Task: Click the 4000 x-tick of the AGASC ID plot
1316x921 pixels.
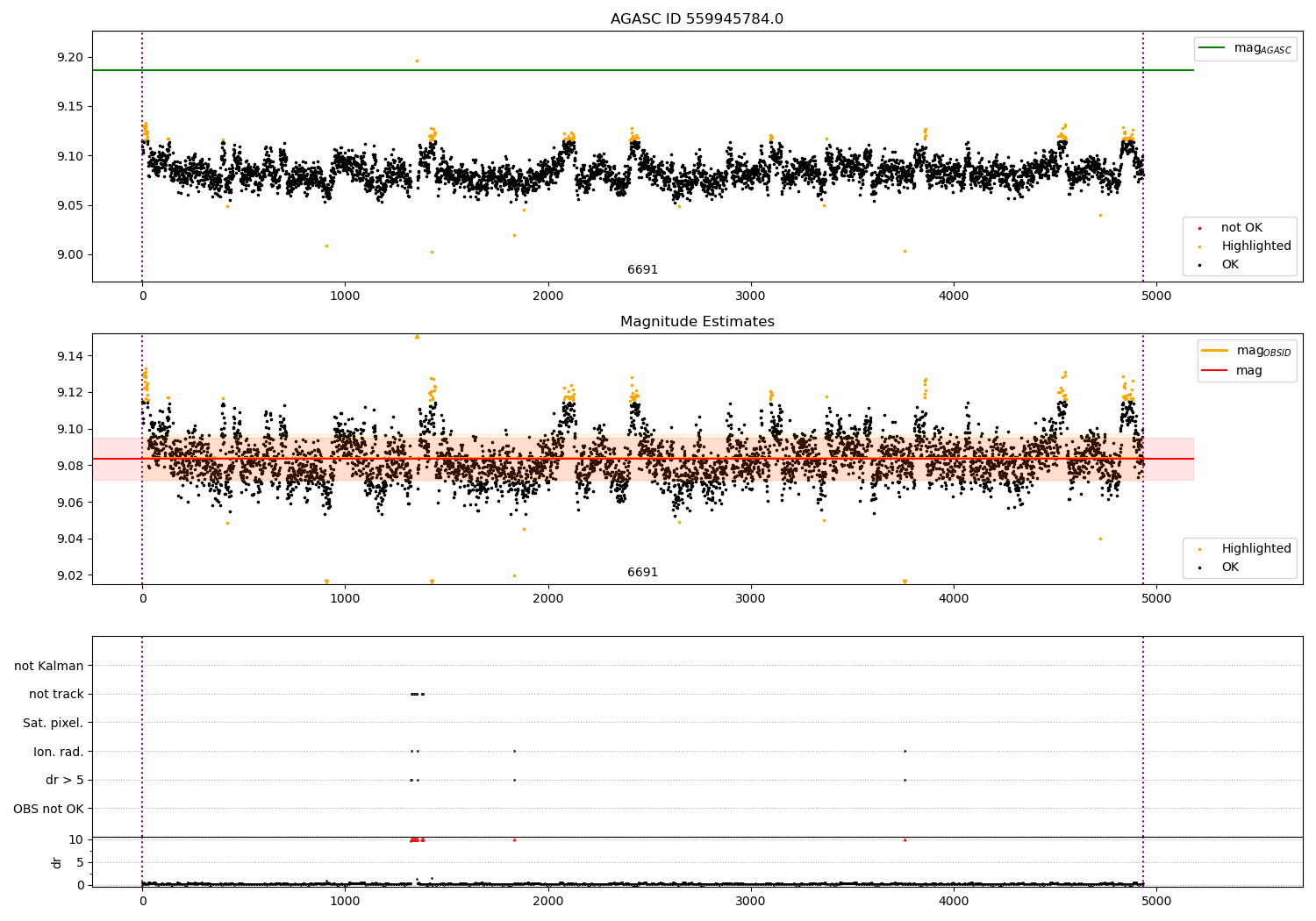Action: (954, 296)
